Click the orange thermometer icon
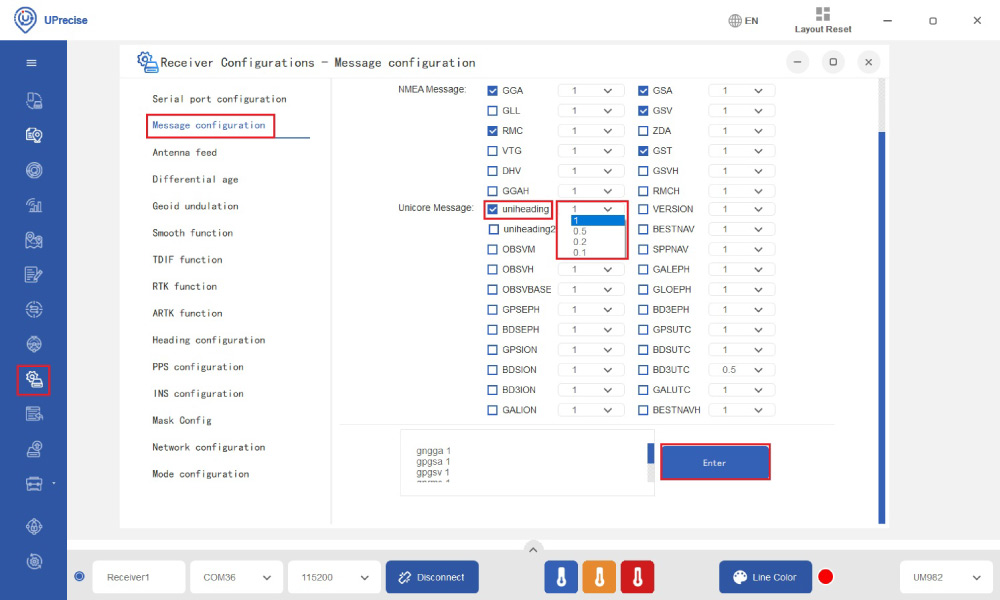The image size is (1000, 600). tap(599, 577)
